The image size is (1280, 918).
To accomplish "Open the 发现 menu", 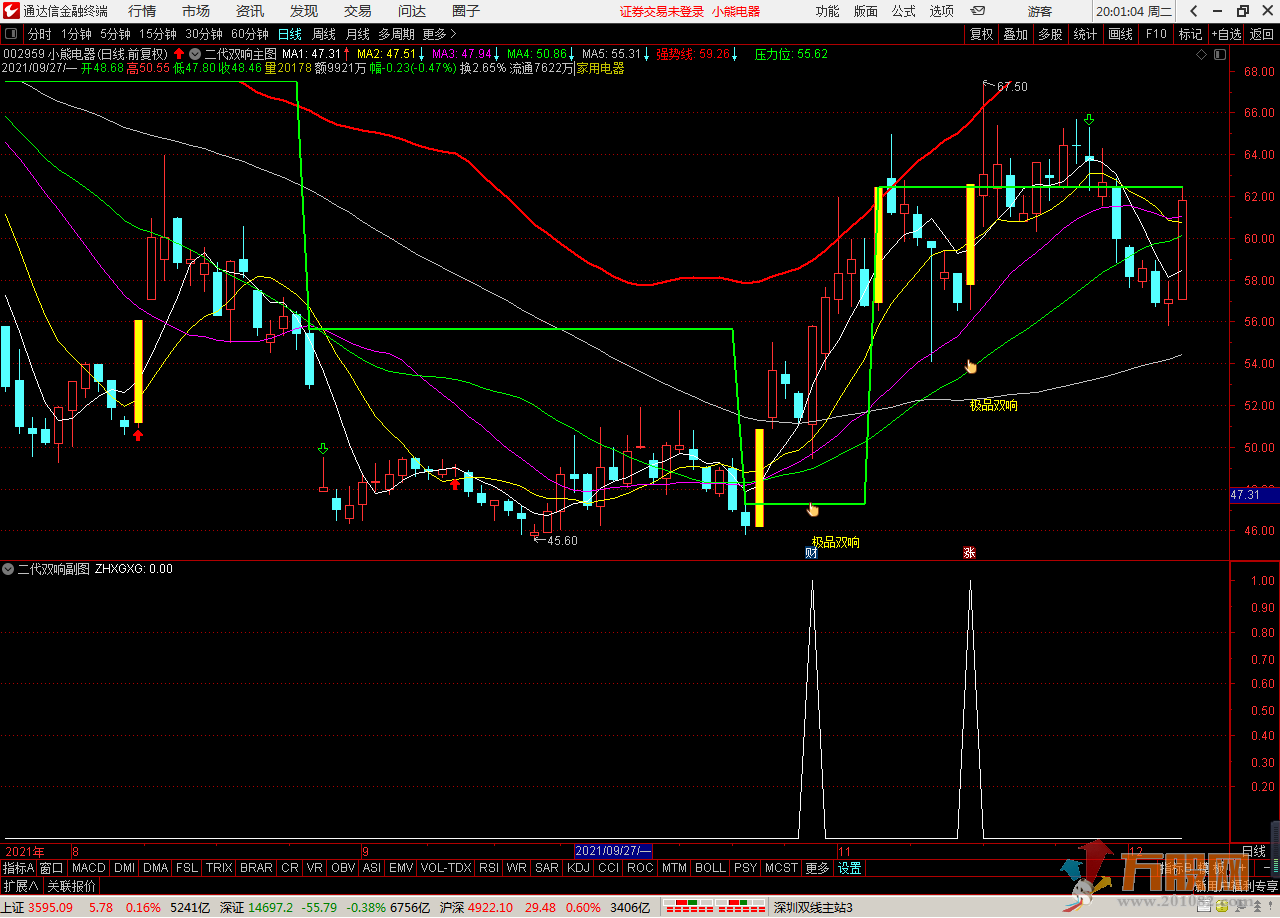I will (x=304, y=11).
